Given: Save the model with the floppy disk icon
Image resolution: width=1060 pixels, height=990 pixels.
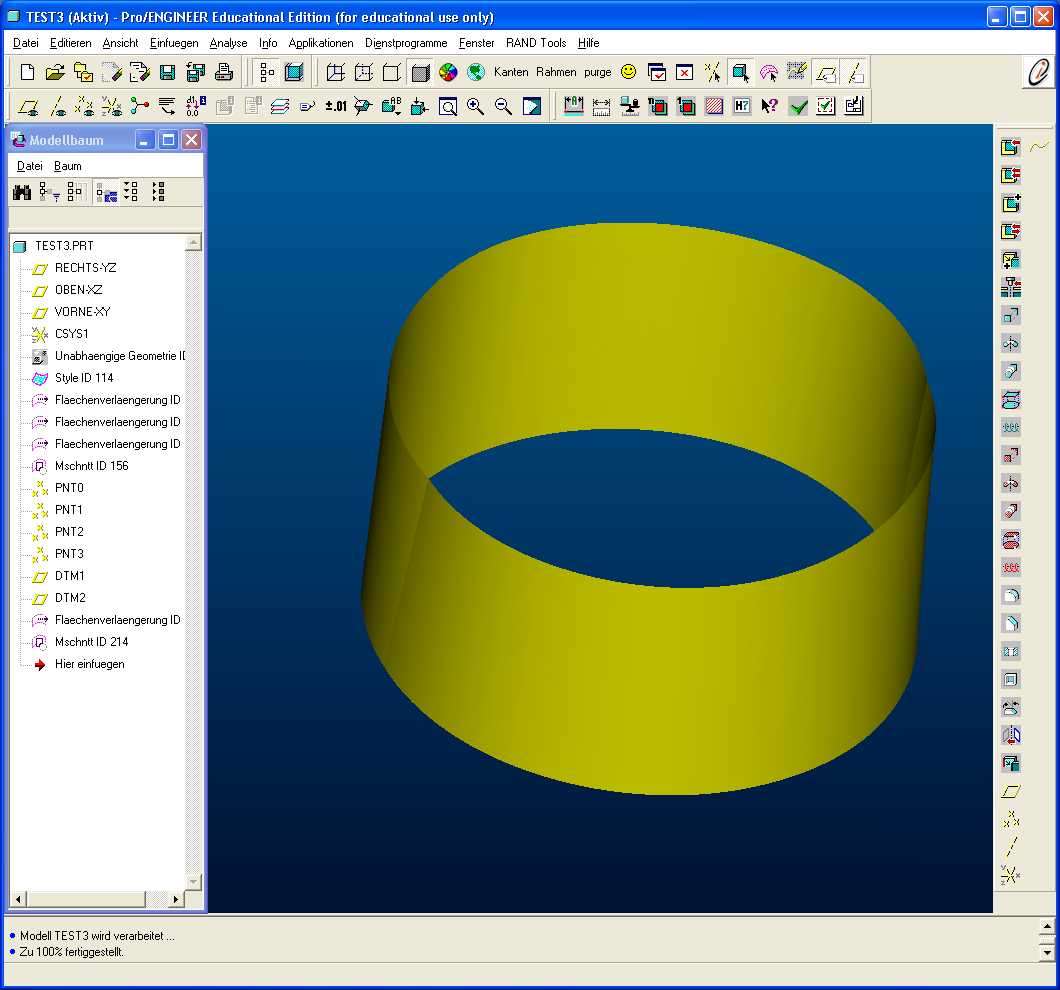Looking at the screenshot, I should (168, 72).
